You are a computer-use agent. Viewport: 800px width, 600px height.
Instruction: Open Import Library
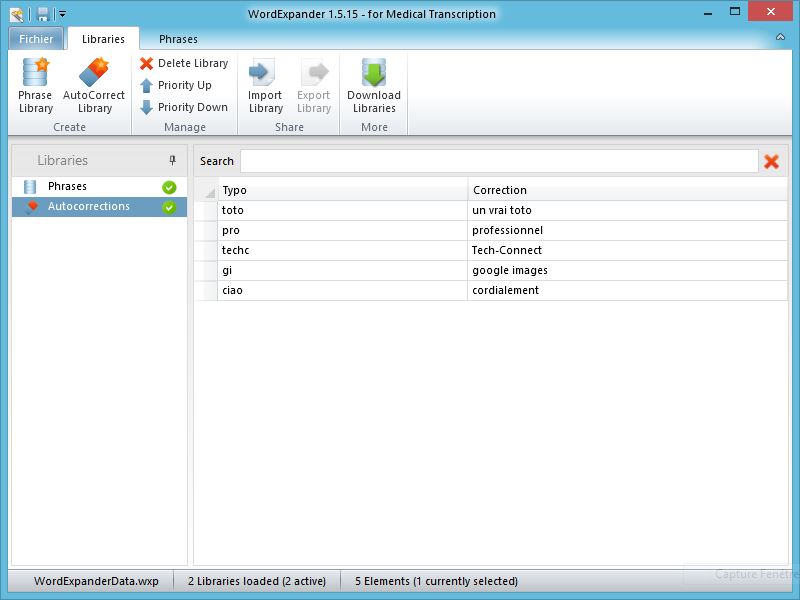click(x=265, y=86)
